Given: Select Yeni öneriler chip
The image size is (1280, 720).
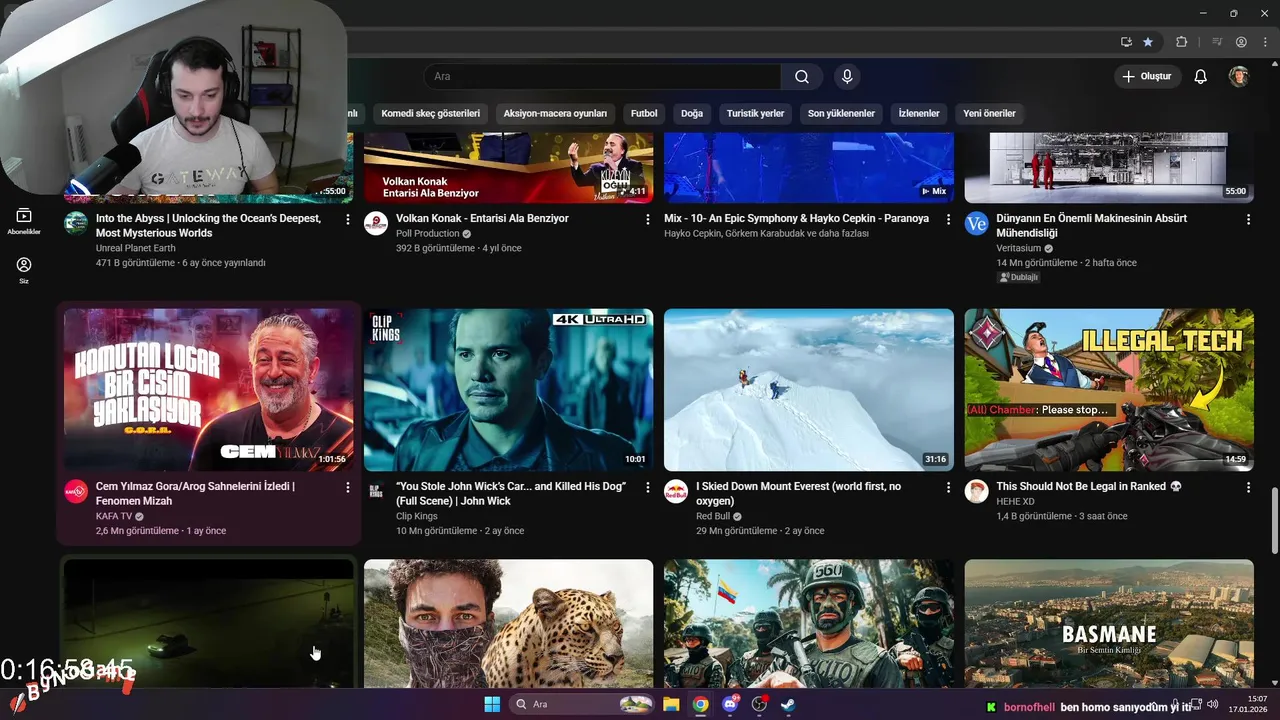Looking at the screenshot, I should (x=989, y=114).
